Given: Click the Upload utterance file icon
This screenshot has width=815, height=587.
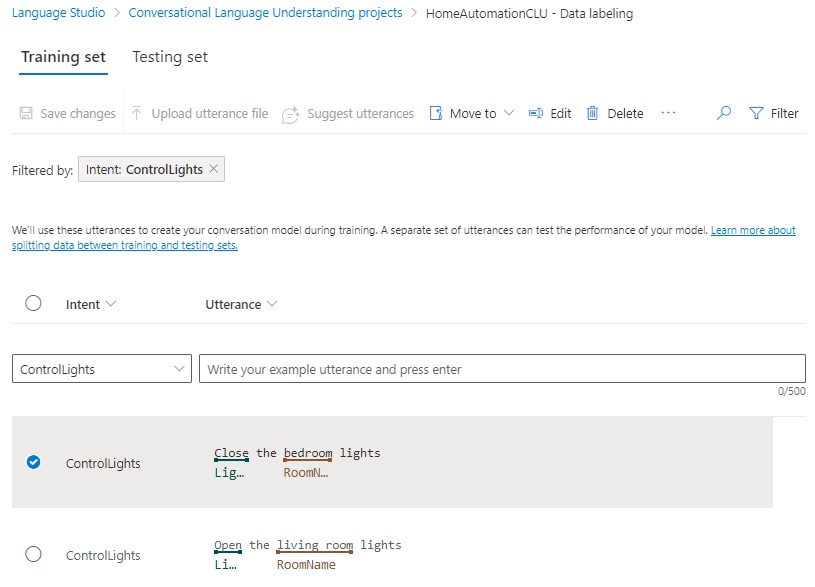Looking at the screenshot, I should (138, 114).
